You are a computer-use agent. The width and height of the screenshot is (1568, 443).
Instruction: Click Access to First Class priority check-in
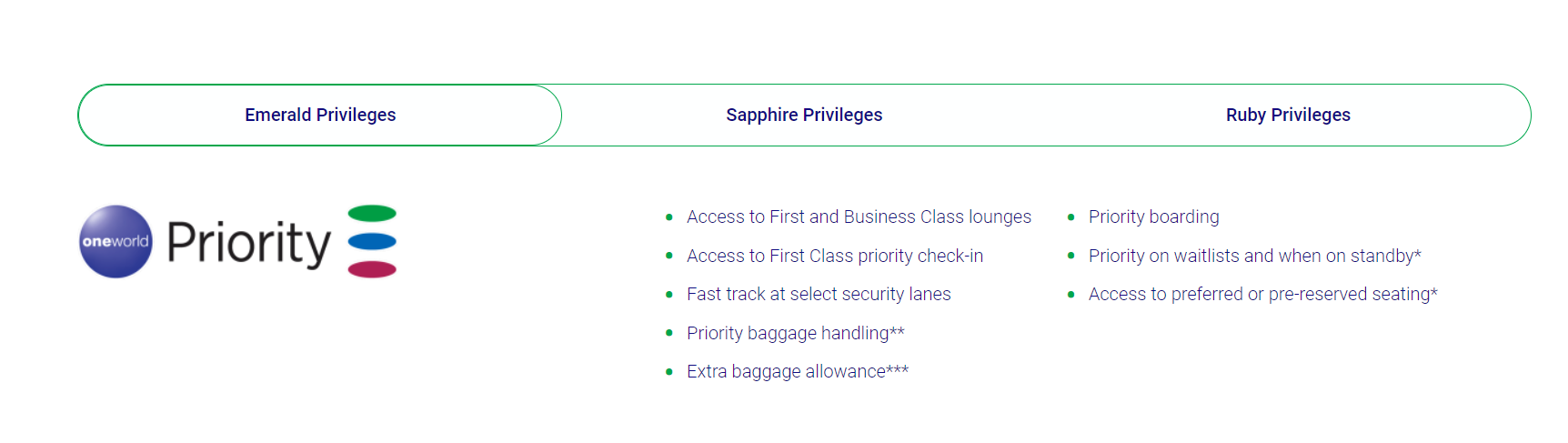point(835,256)
